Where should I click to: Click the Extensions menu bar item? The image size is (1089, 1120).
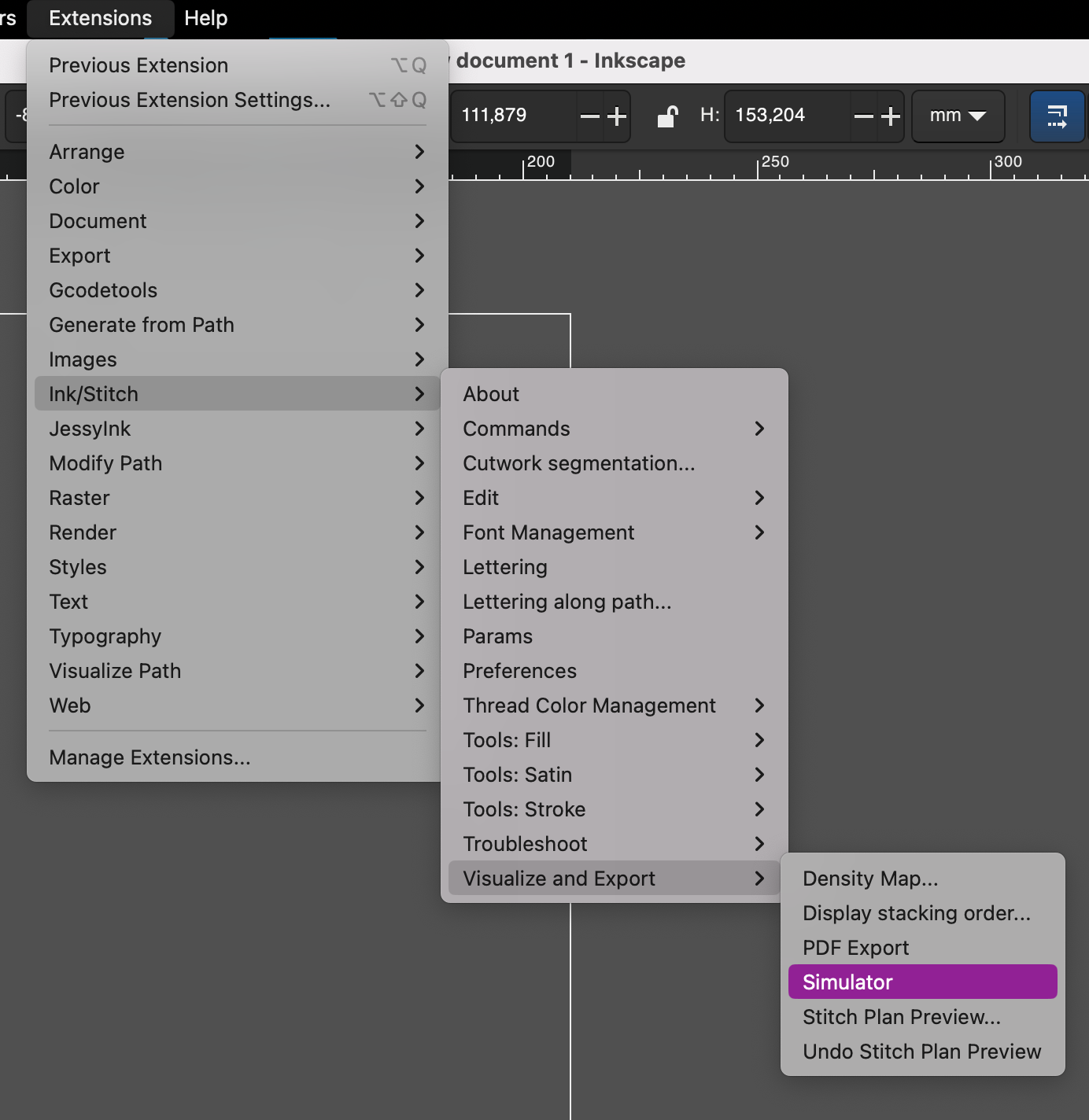(101, 18)
